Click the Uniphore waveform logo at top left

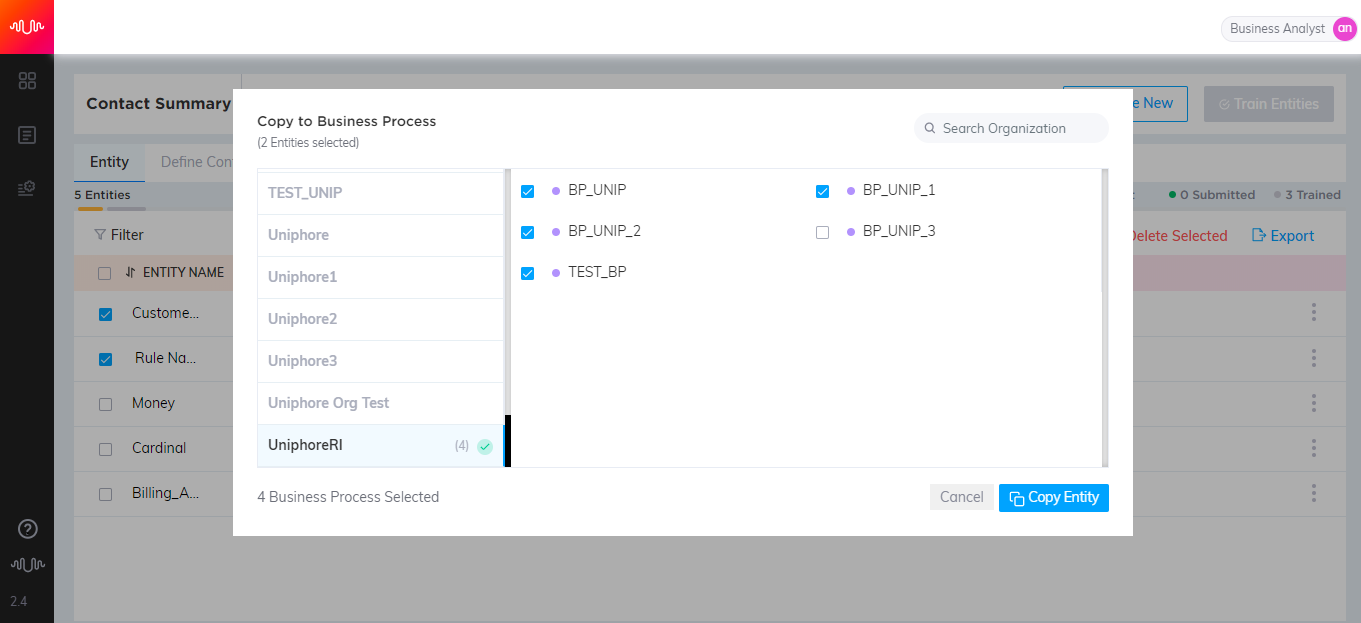(x=27, y=27)
